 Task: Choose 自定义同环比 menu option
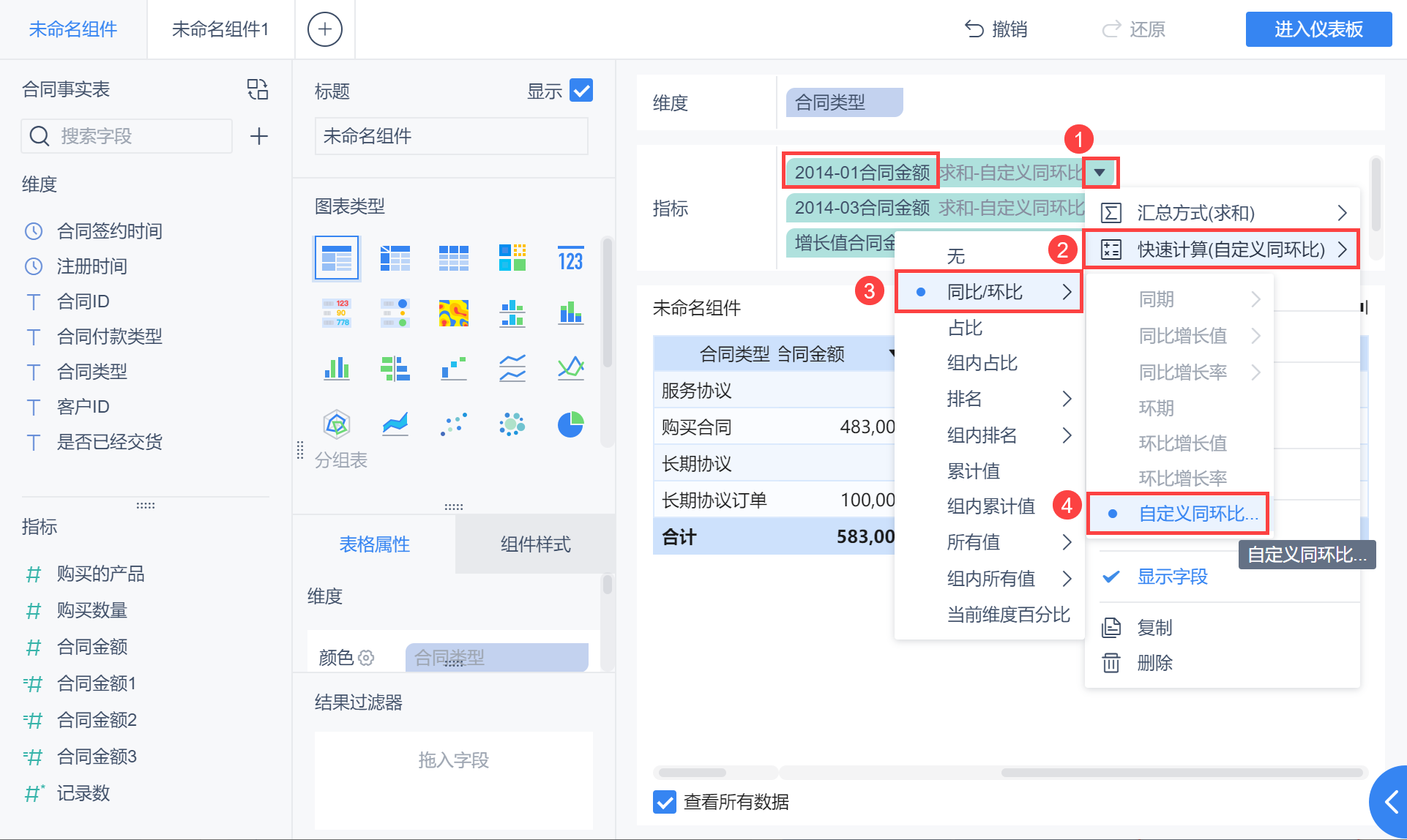click(x=1198, y=514)
